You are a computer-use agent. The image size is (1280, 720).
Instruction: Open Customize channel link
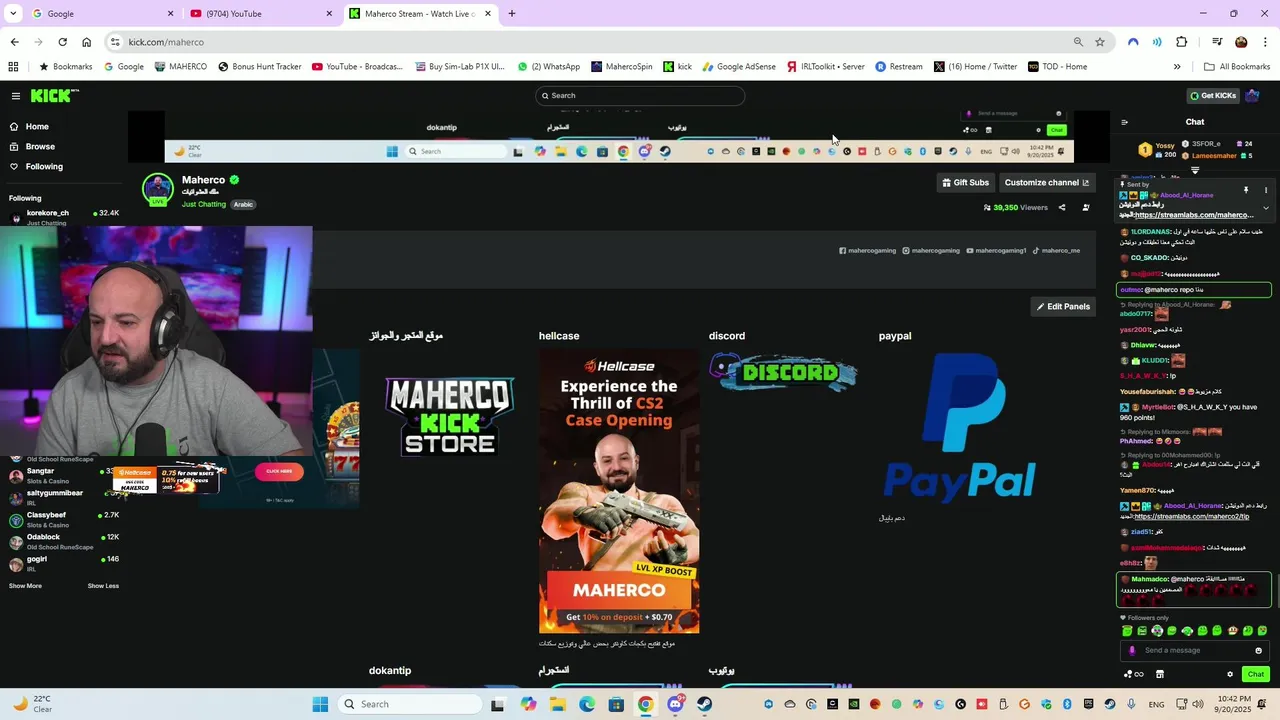tap(1047, 182)
